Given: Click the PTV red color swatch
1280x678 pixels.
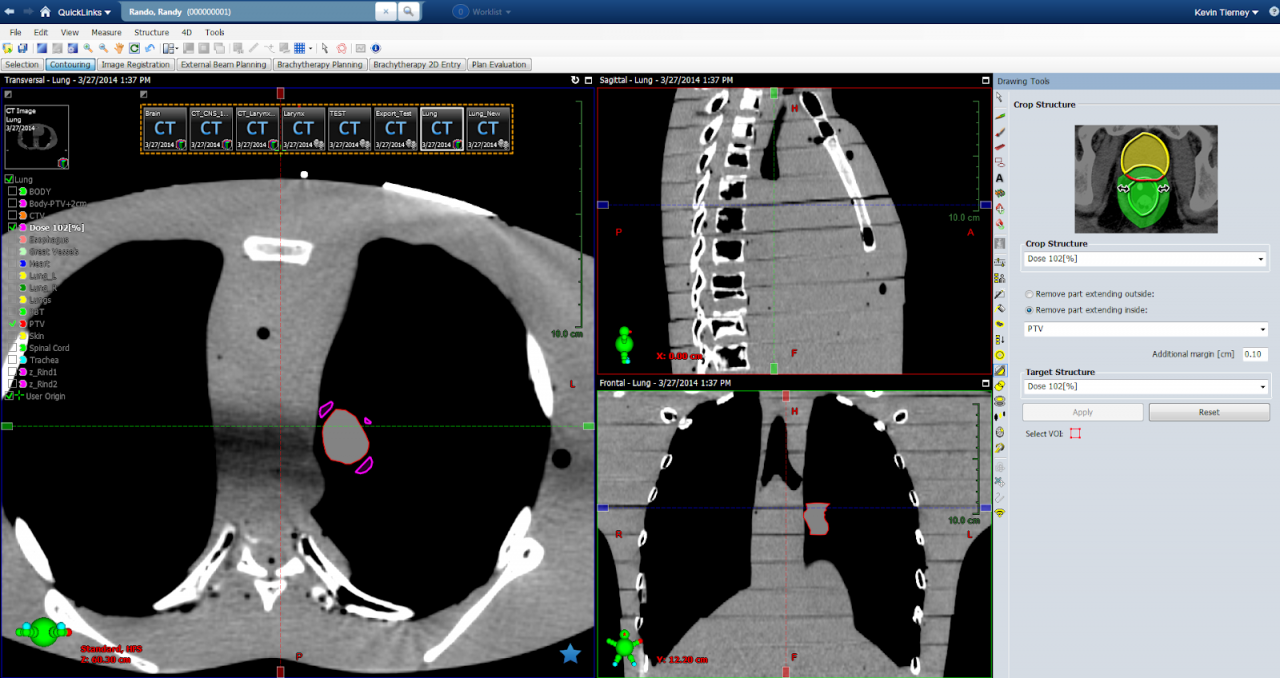Looking at the screenshot, I should click(22, 324).
